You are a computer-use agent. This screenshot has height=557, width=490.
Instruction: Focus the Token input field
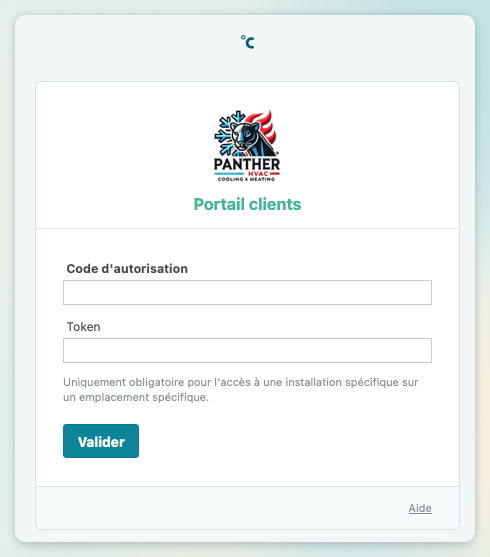247,350
